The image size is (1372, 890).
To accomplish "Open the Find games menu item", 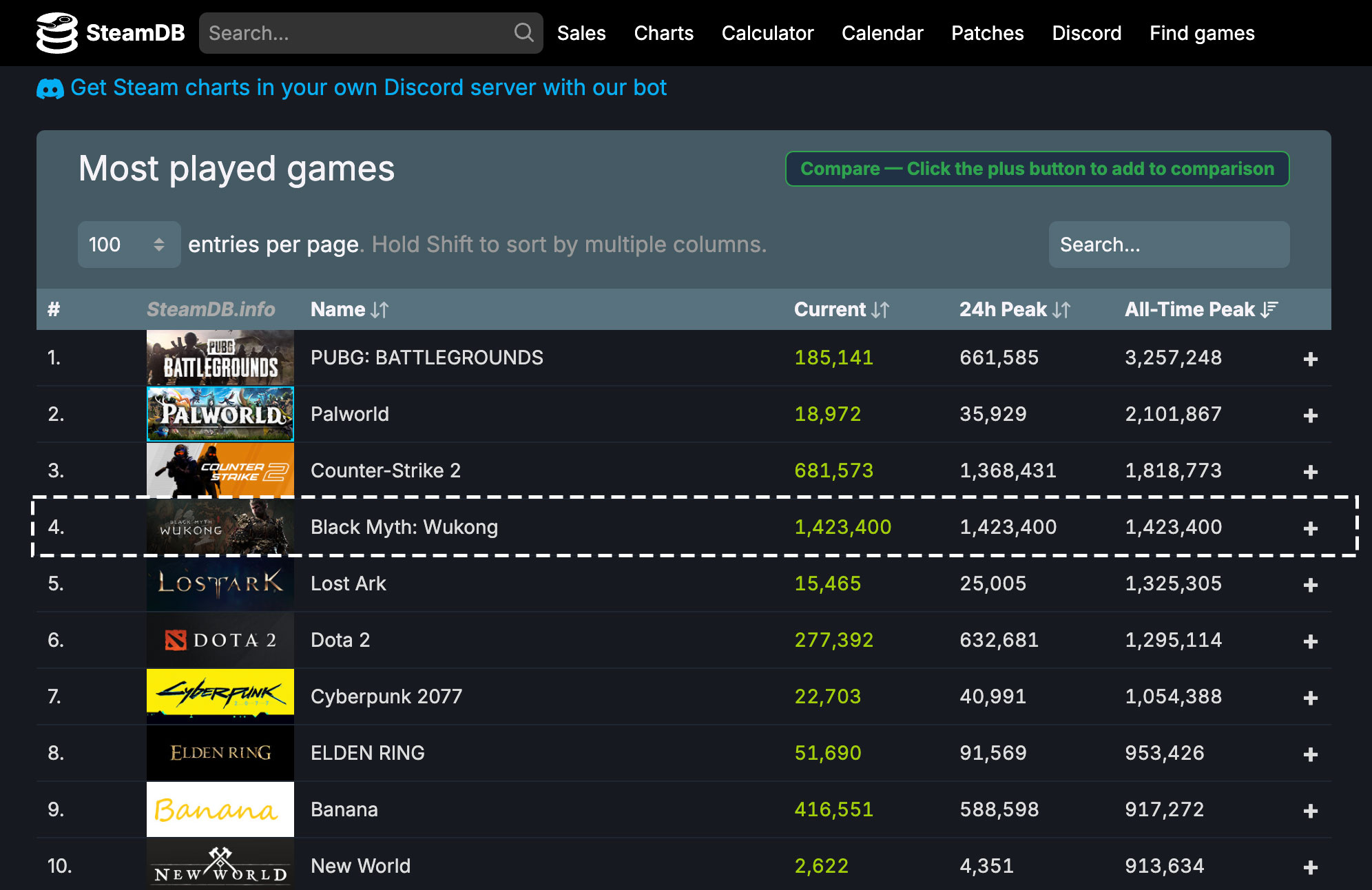I will (x=1202, y=33).
